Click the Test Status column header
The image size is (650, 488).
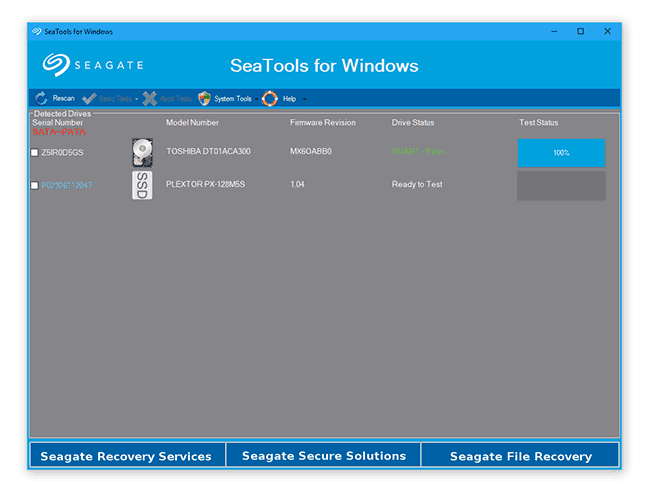pyautogui.click(x=538, y=122)
